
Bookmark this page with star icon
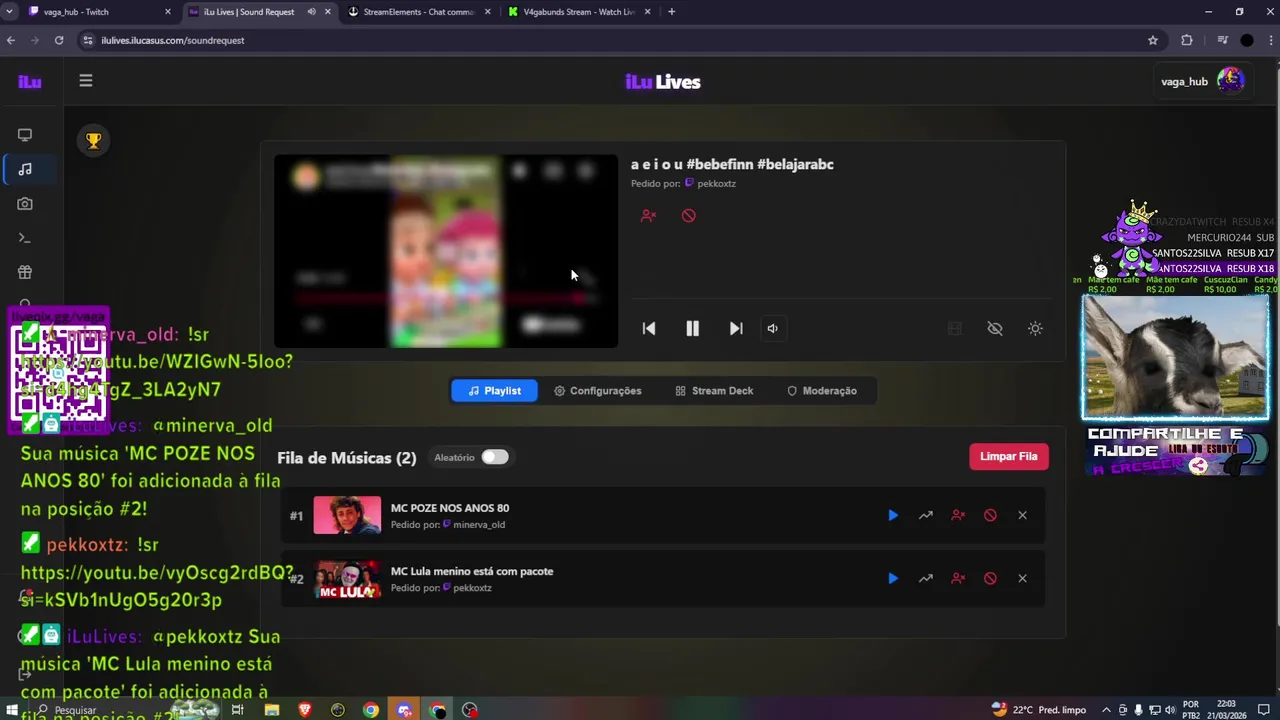click(x=1153, y=40)
